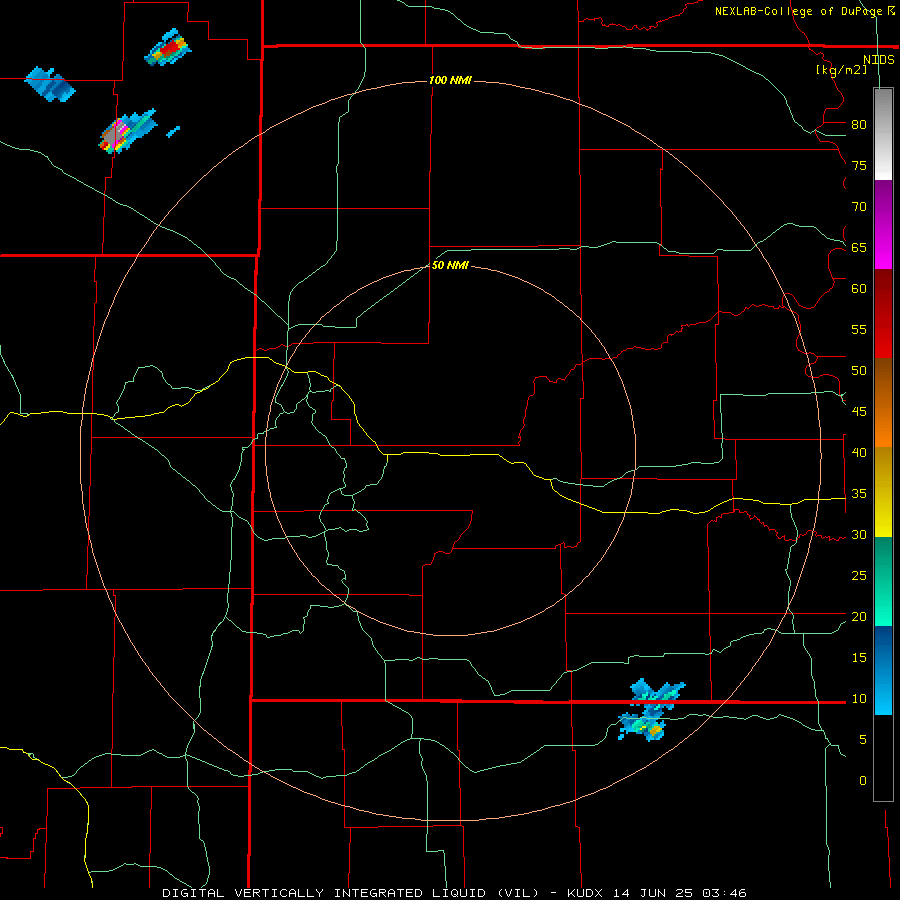The image size is (900, 900).
Task: Click the 0 value on the scale
Action: pyautogui.click(x=863, y=781)
